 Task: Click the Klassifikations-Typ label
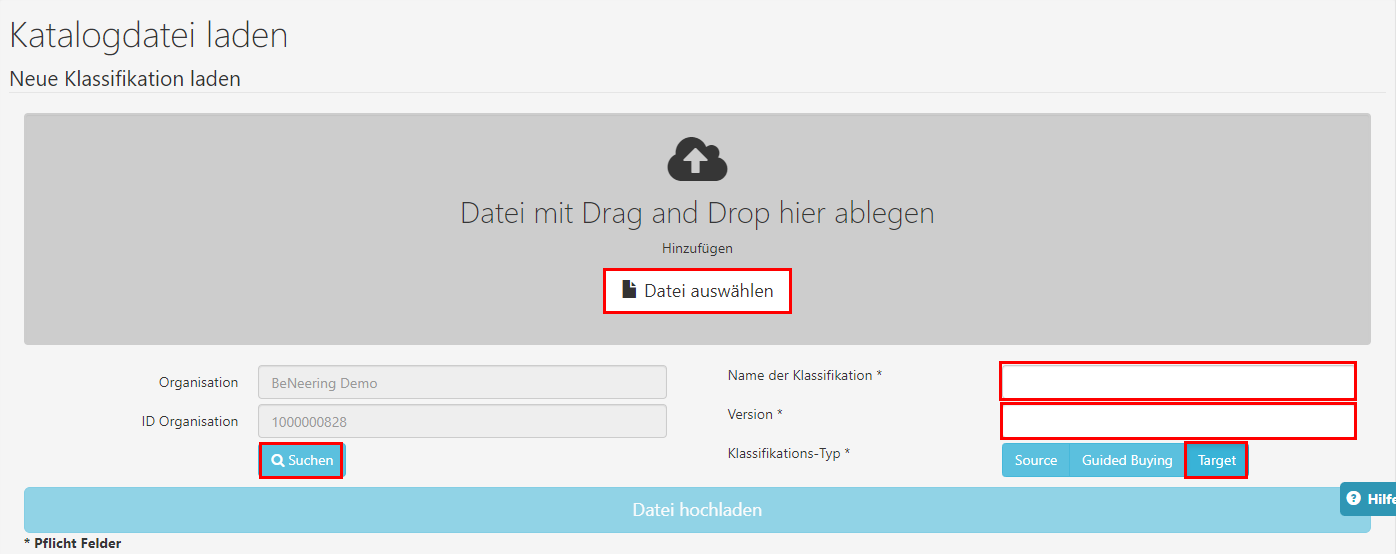788,453
